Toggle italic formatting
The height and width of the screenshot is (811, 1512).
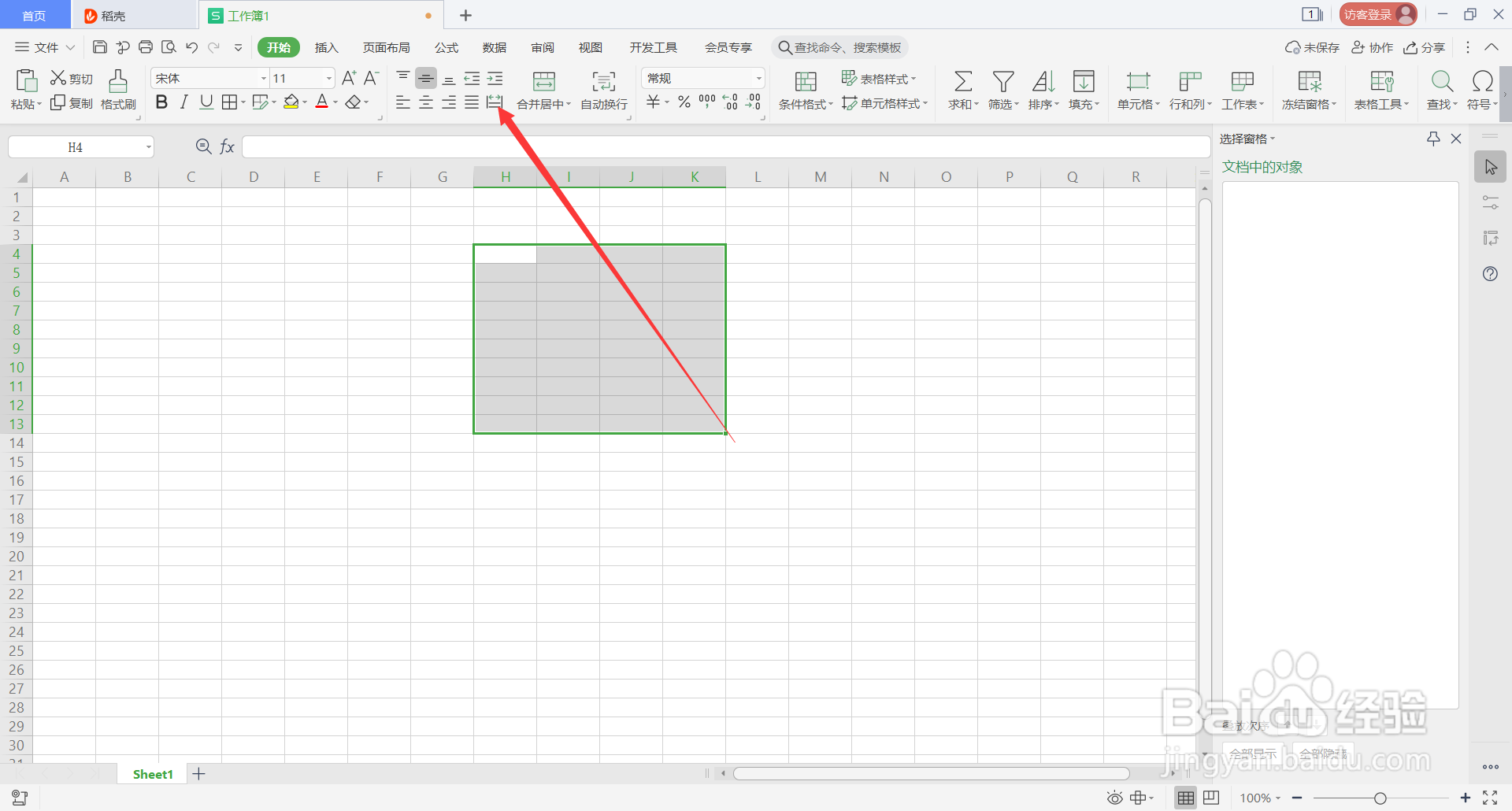pyautogui.click(x=183, y=102)
